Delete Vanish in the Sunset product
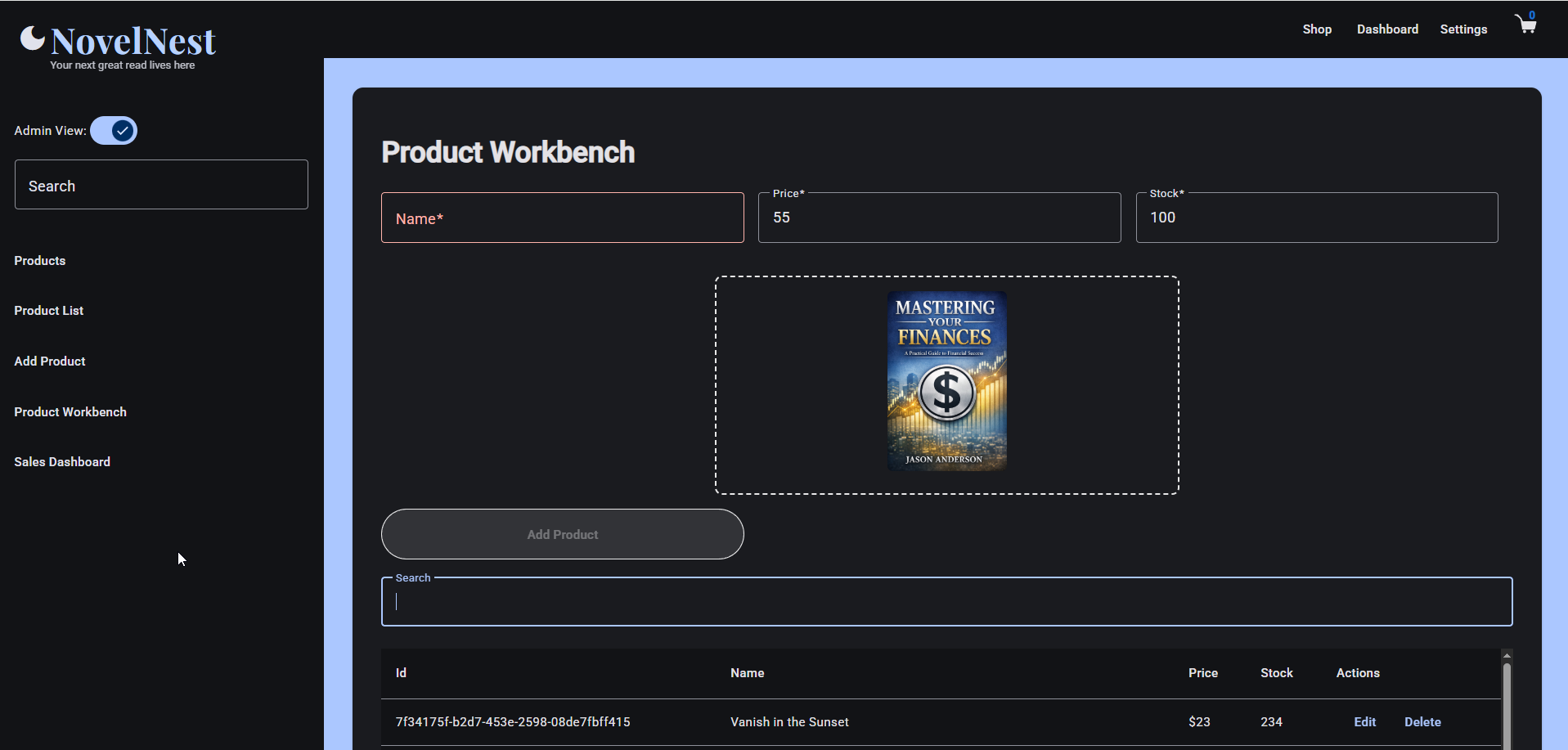Viewport: 1568px width, 750px height. click(x=1423, y=722)
